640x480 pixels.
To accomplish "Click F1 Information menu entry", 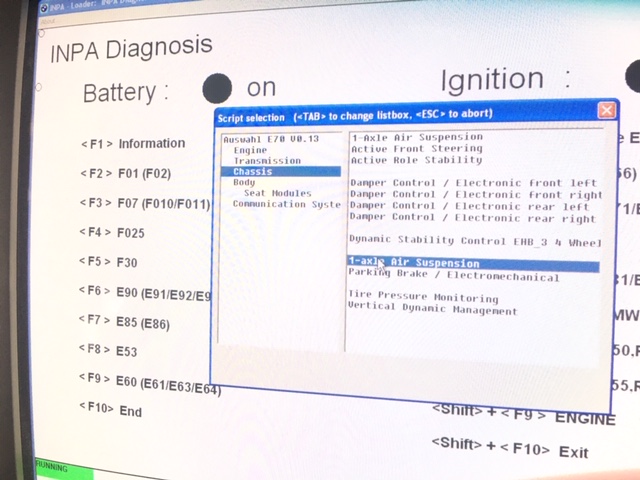I will 133,144.
